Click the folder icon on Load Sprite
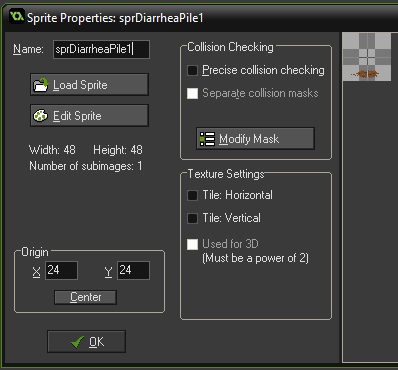Viewport: 398px width, 370px height. tap(41, 85)
